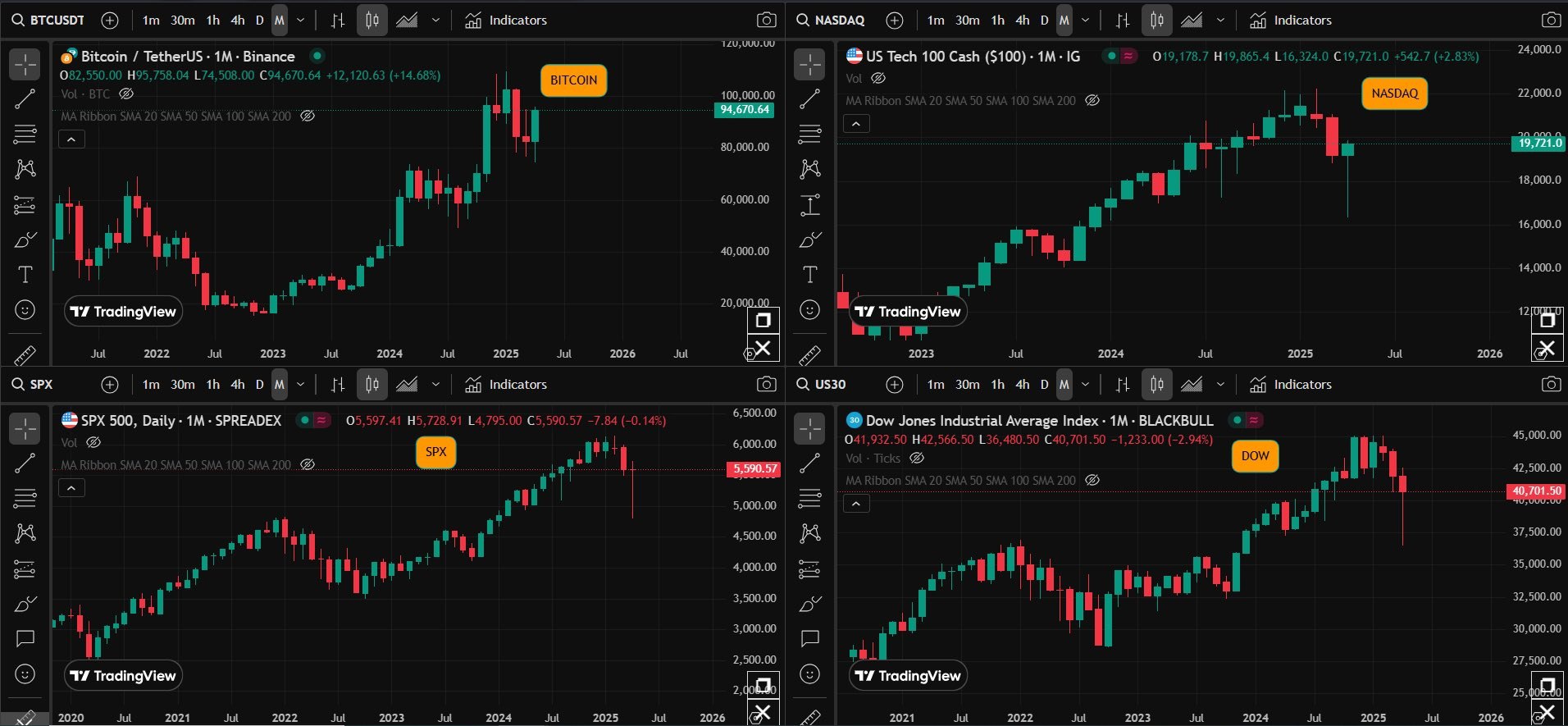This screenshot has height=726, width=1568.
Task: Select M timeframe in US30 panel
Action: coord(1064,384)
